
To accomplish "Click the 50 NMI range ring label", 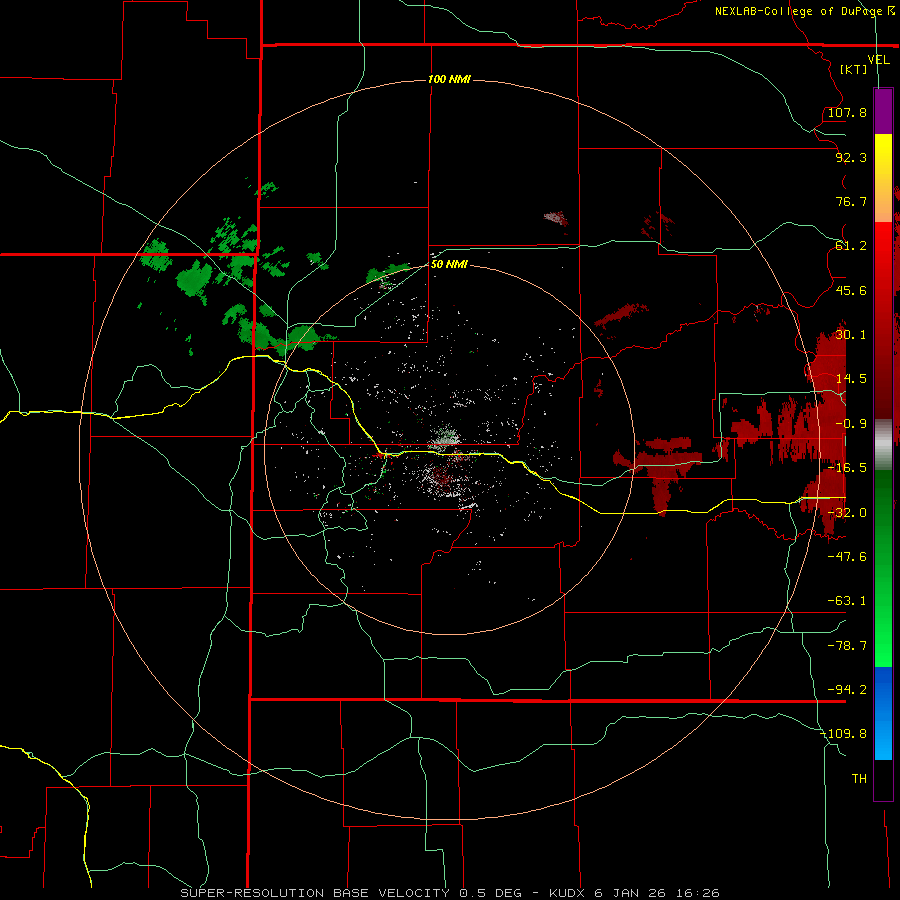I will click(x=449, y=265).
